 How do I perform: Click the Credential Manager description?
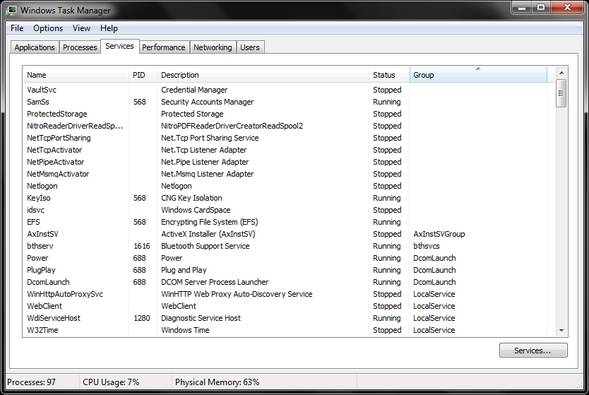click(x=194, y=90)
